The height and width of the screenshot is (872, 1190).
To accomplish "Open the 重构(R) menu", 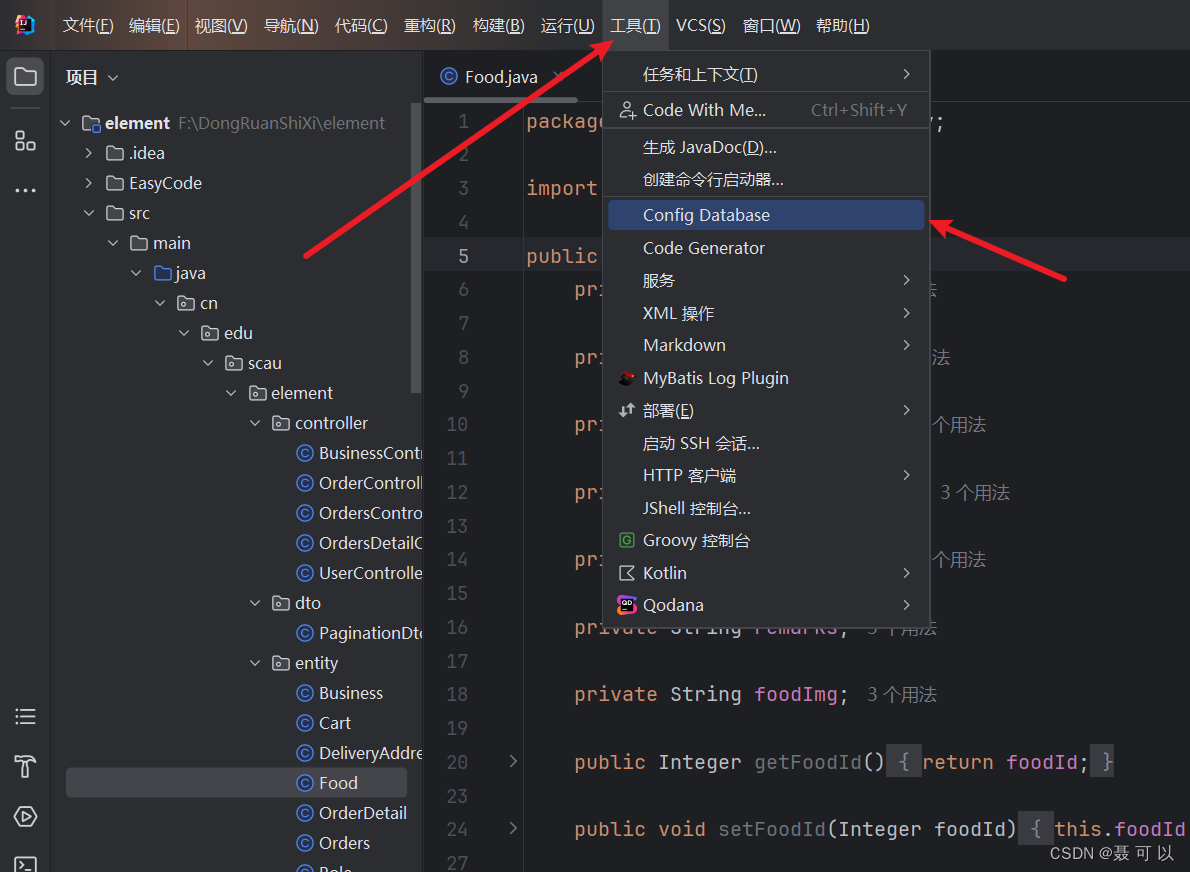I will (430, 26).
